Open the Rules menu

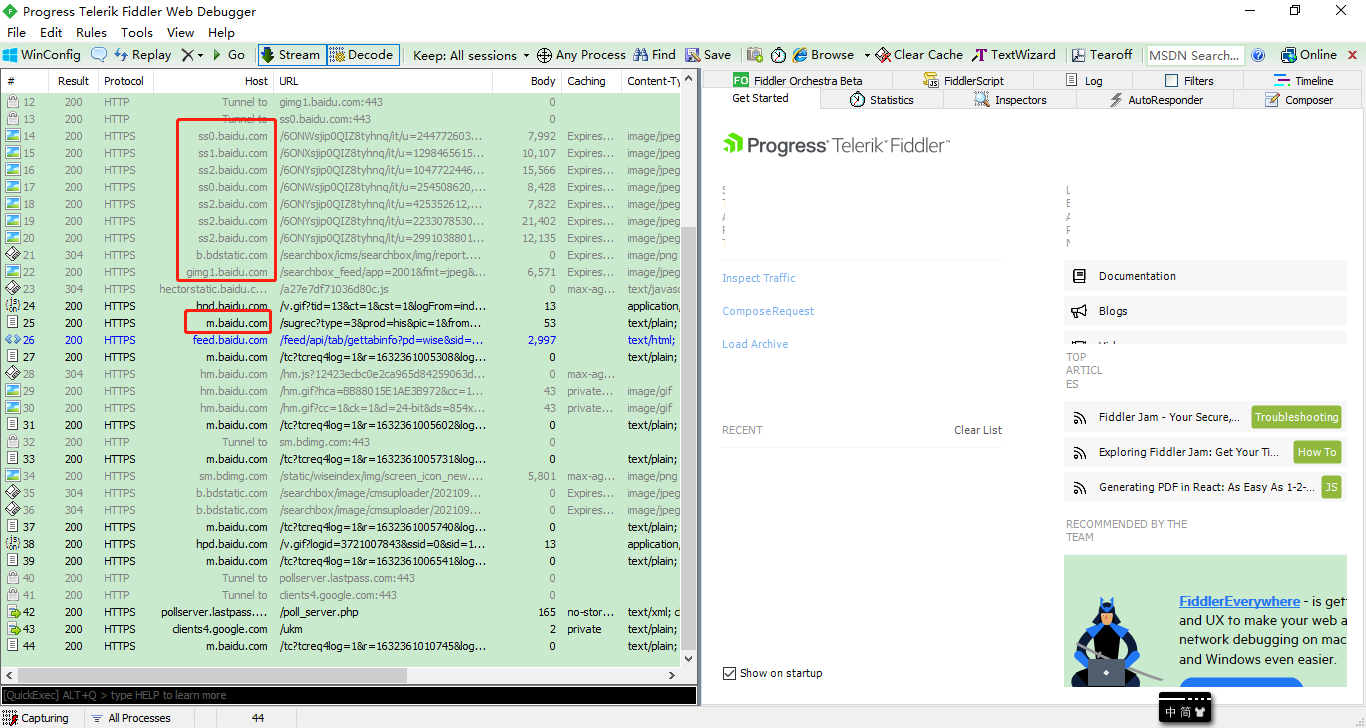click(x=91, y=33)
